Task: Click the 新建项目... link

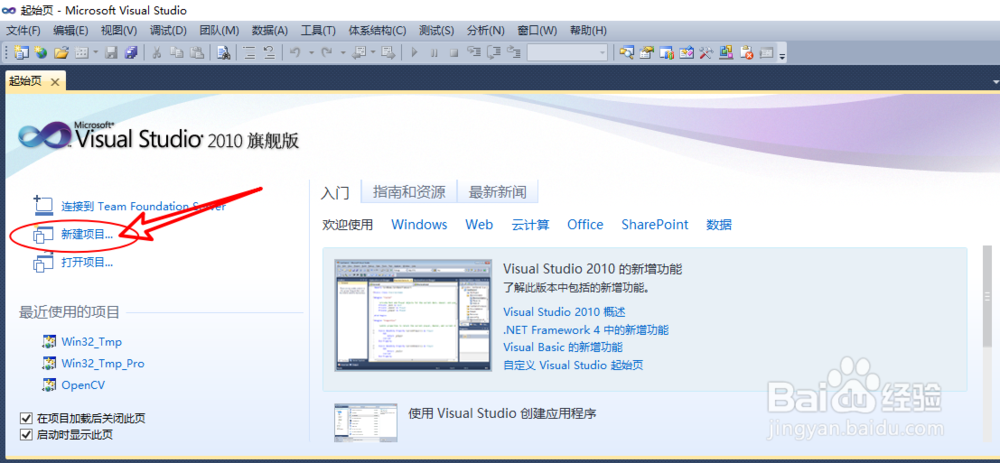Action: coord(87,234)
